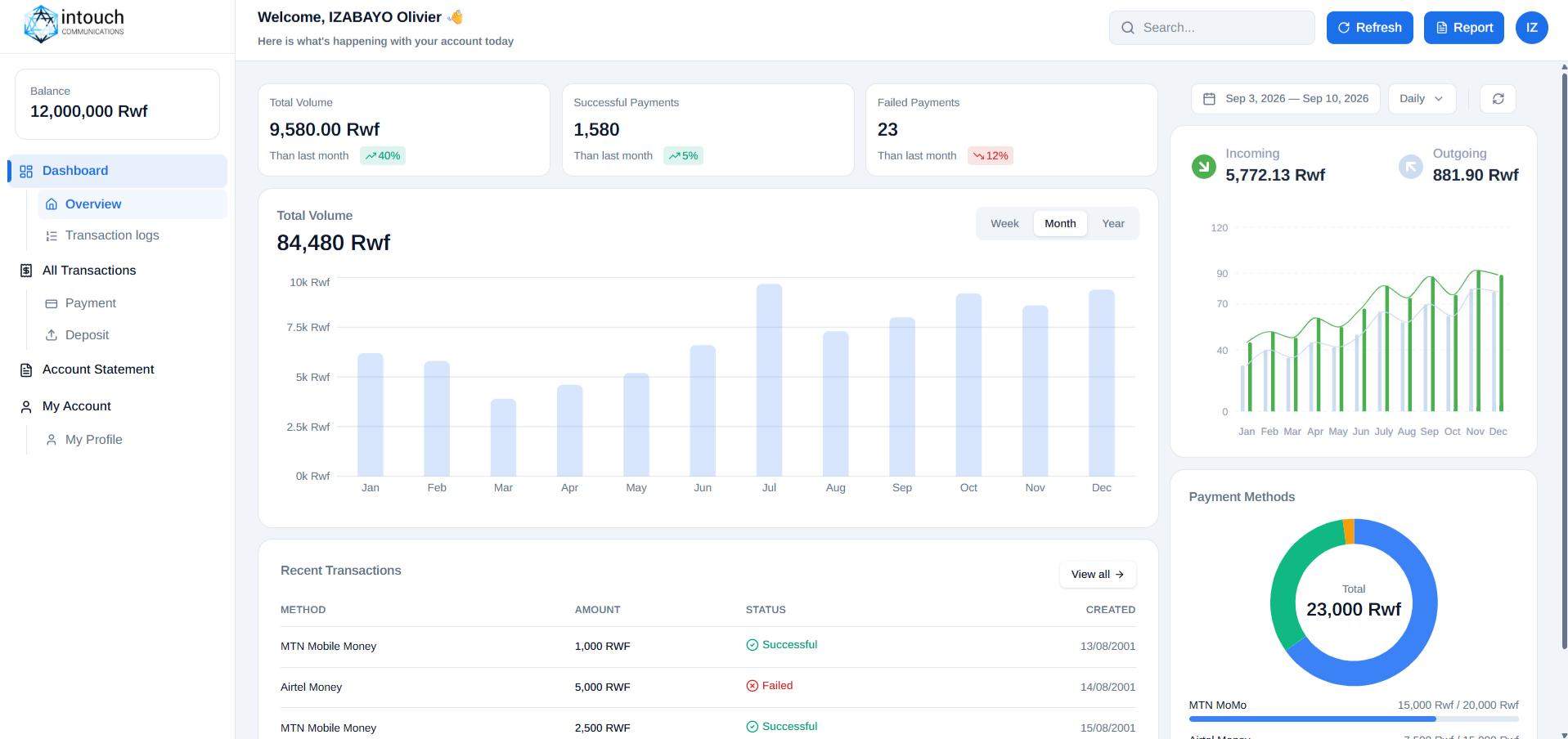This screenshot has height=739, width=1568.
Task: Click the 12,000,000 Rwf balance value
Action: click(x=89, y=112)
